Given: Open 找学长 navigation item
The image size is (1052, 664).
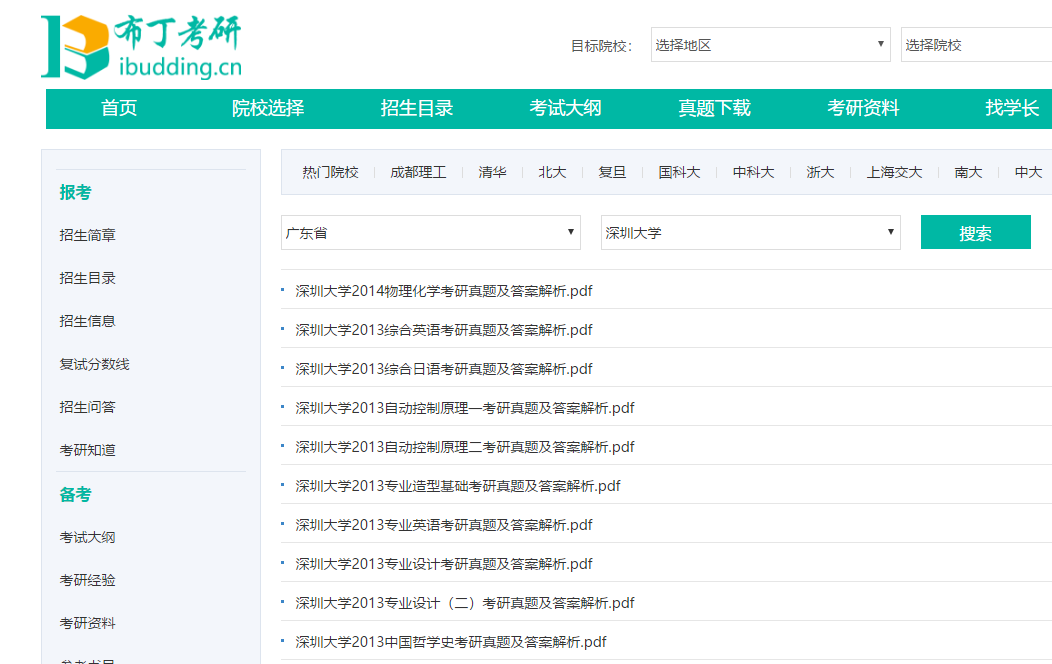Looking at the screenshot, I should [1012, 108].
